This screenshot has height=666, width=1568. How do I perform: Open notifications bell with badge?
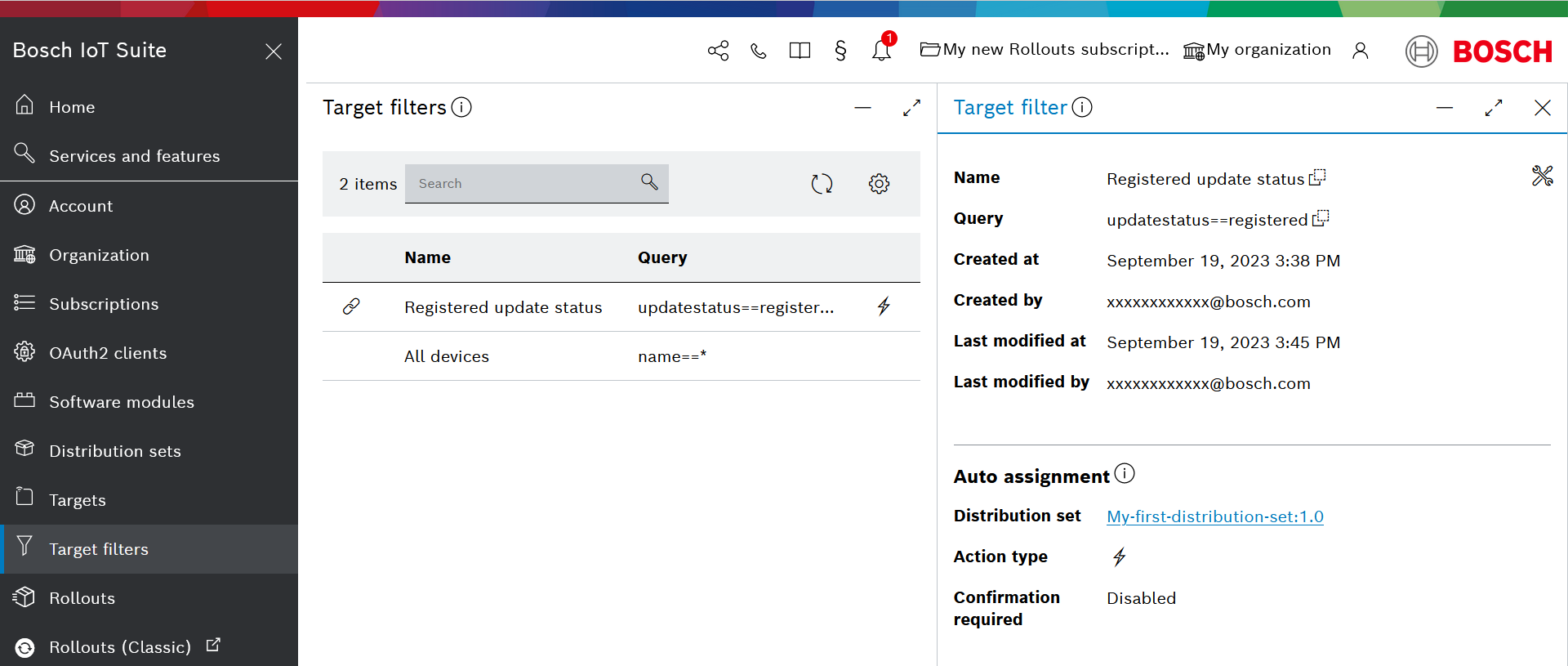pyautogui.click(x=881, y=51)
